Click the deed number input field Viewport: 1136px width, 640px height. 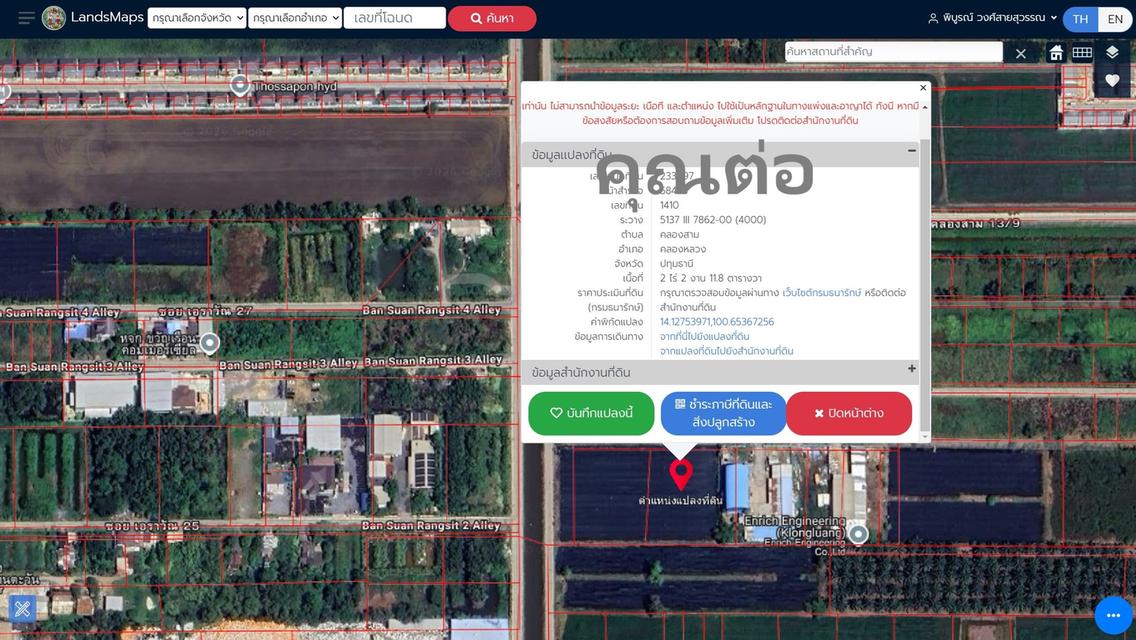(394, 17)
